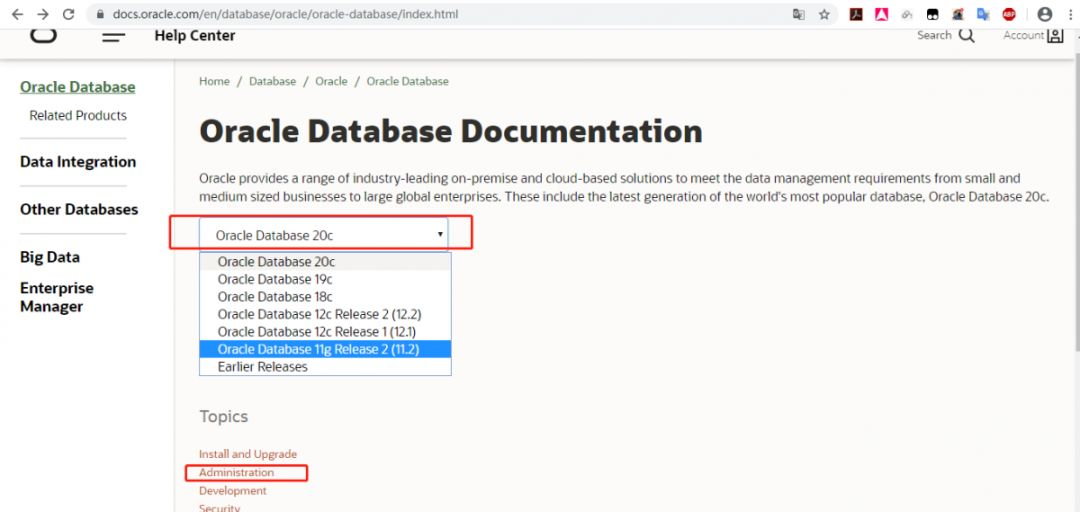Image resolution: width=1080 pixels, height=512 pixels.
Task: Select Oracle Database 18c option
Action: (325, 297)
